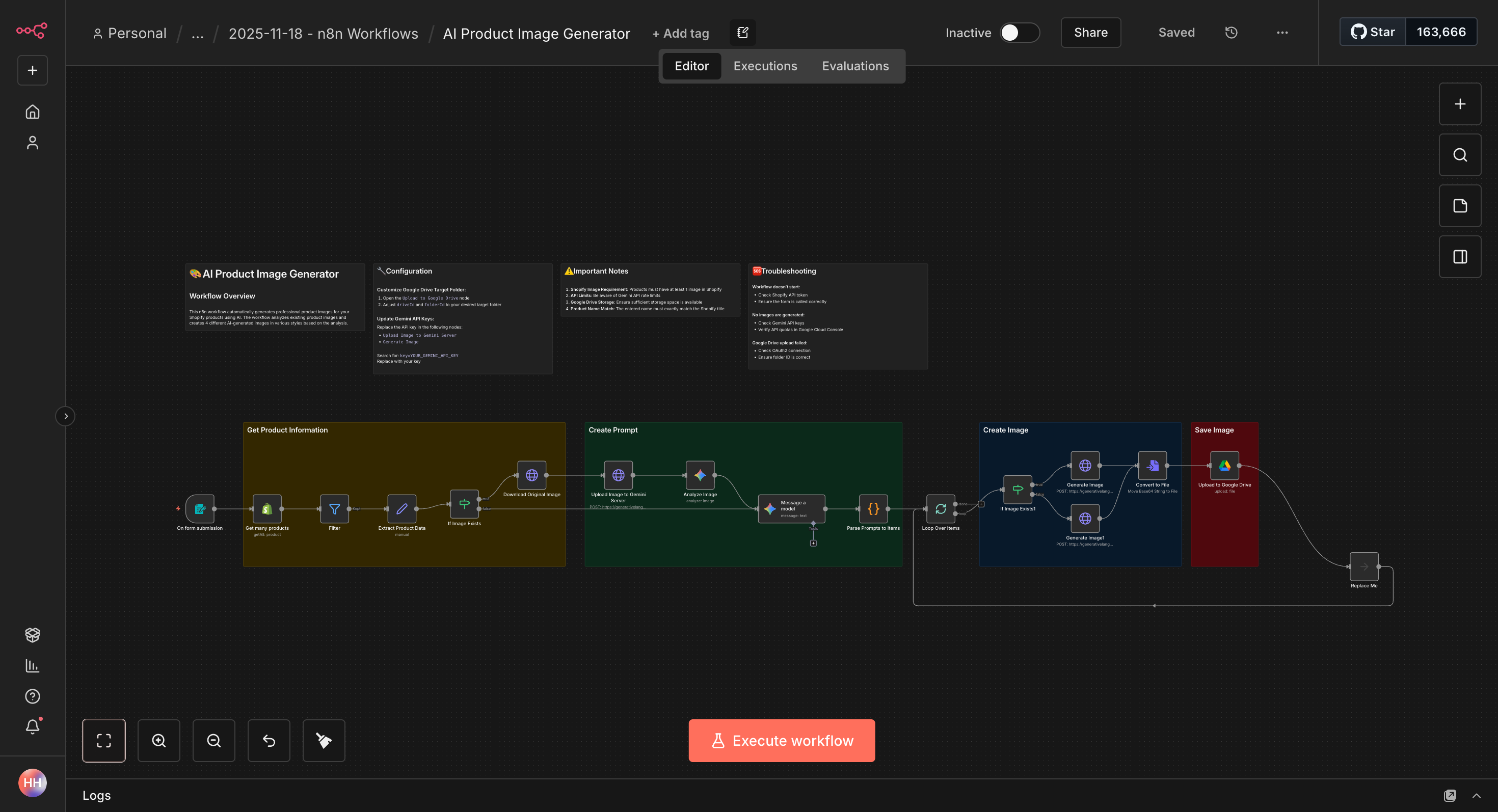
Task: Open the three-dots workflow options menu
Action: point(1282,33)
